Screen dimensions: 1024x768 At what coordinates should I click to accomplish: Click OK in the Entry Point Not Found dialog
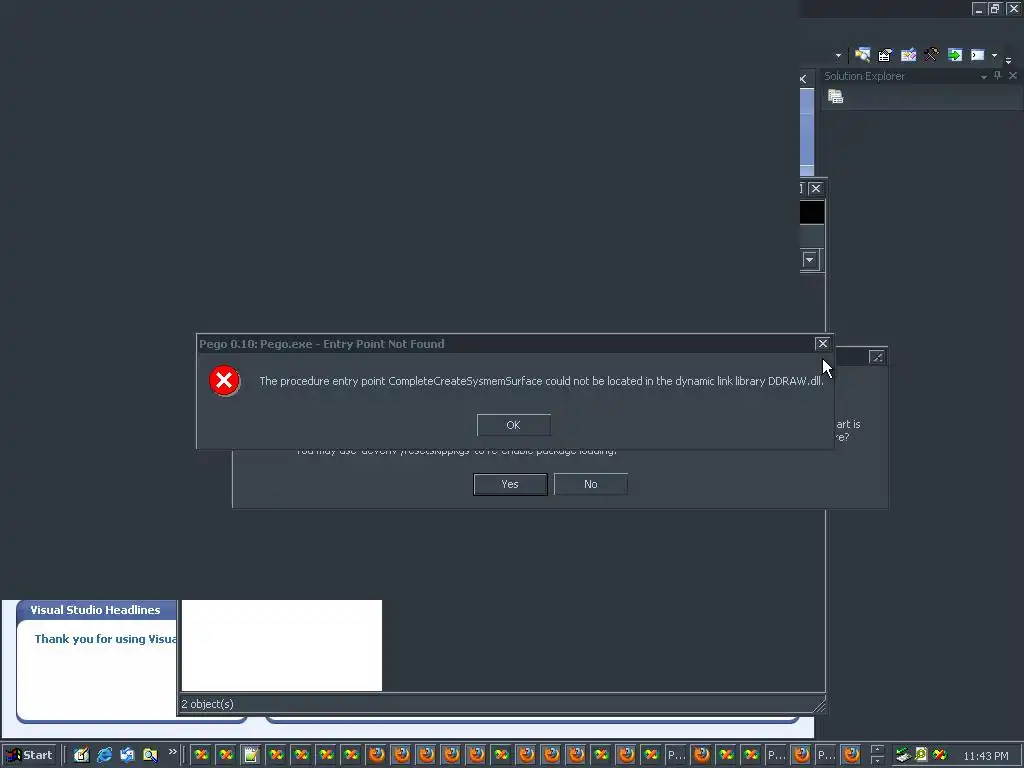[x=513, y=425]
